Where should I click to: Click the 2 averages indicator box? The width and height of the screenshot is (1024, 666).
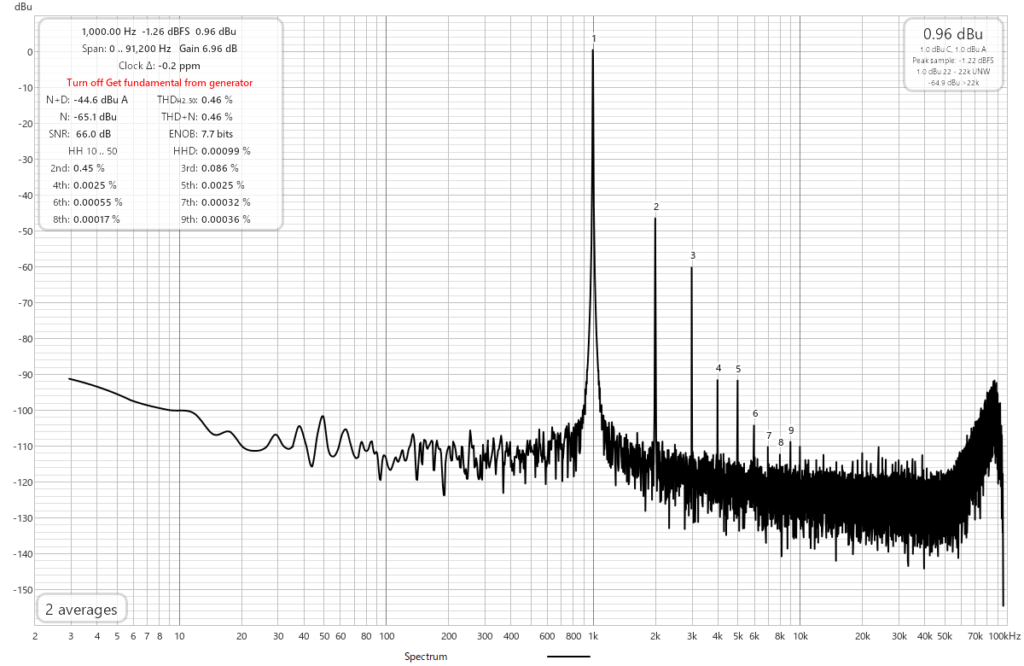[80, 609]
